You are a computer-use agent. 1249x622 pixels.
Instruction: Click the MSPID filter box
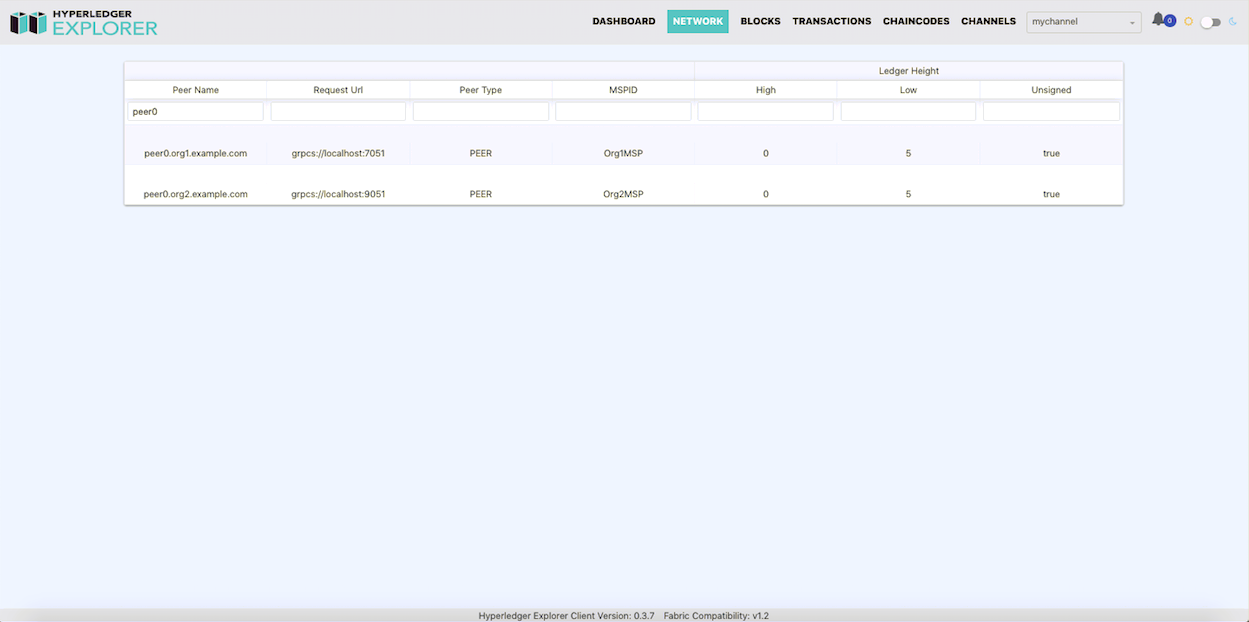[623, 112]
